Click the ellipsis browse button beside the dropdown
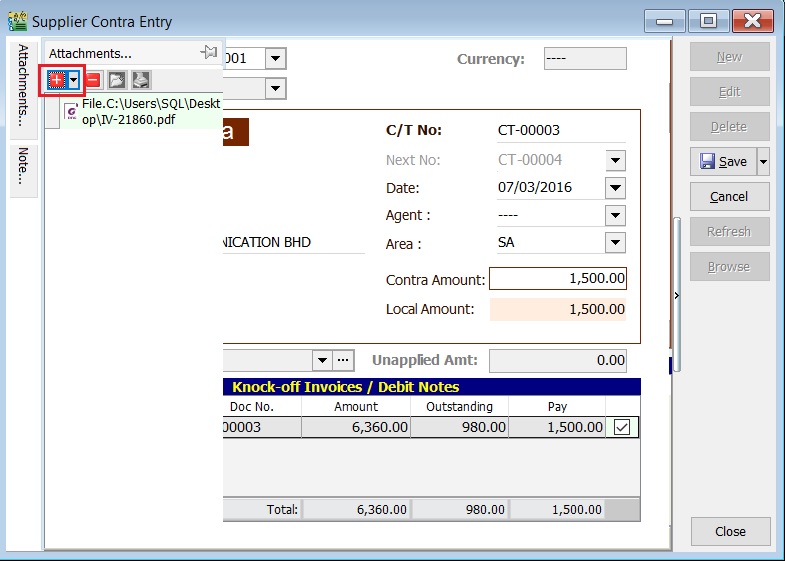Image resolution: width=785 pixels, height=561 pixels. 344,360
